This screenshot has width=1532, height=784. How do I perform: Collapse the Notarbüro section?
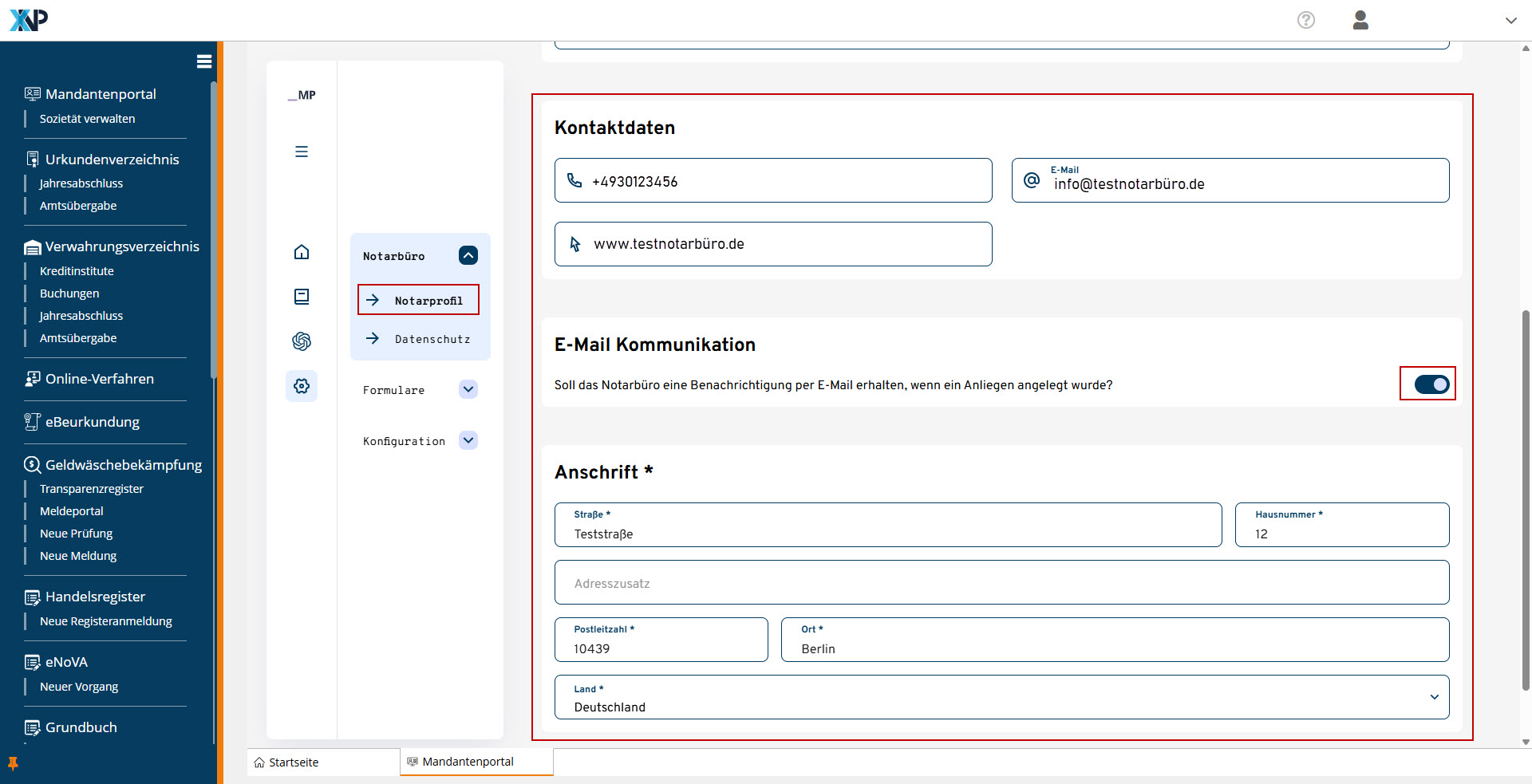468,255
